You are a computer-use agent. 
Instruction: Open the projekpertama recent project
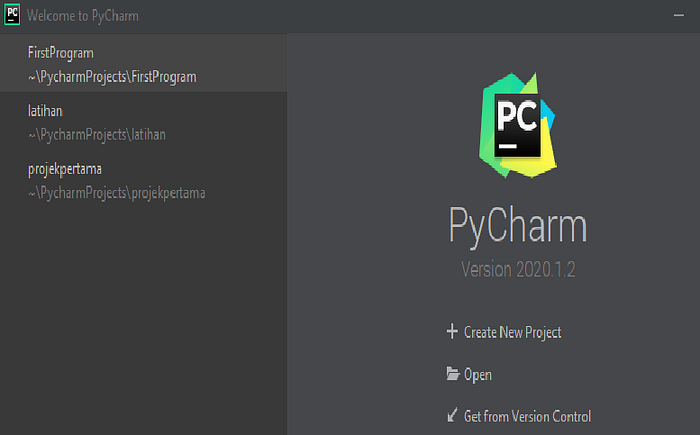point(143,180)
